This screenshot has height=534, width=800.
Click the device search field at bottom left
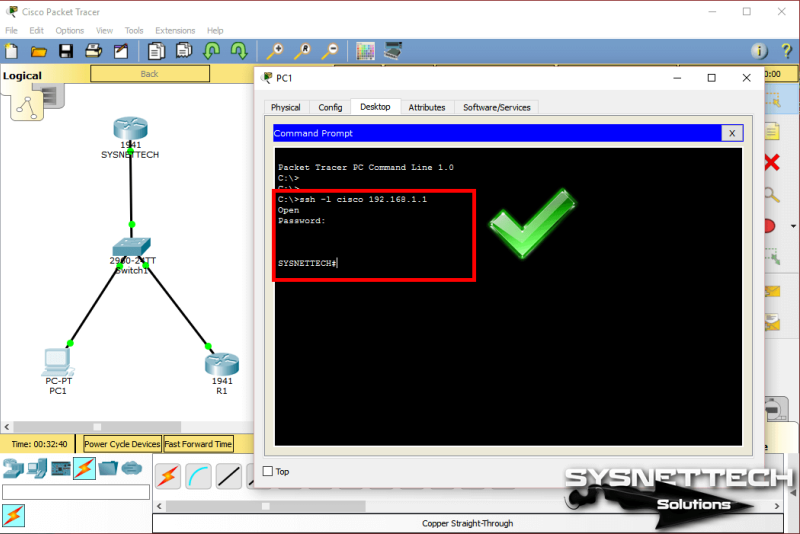click(x=76, y=492)
